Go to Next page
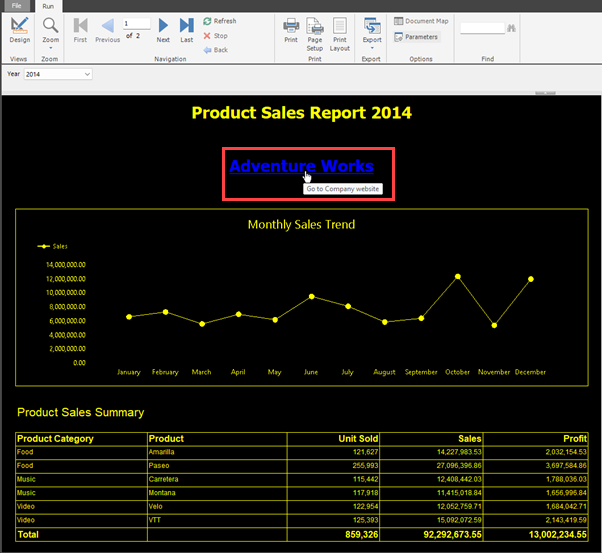602x553 pixels. 163,30
